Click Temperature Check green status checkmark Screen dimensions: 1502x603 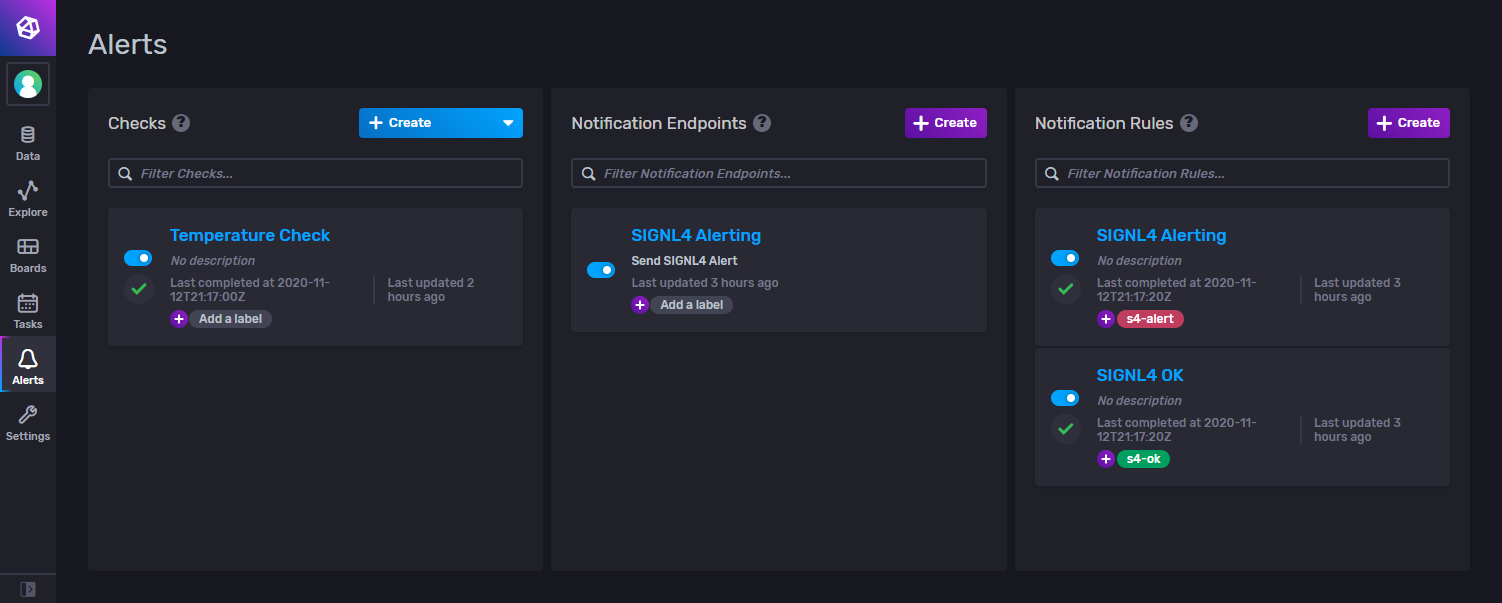point(138,289)
